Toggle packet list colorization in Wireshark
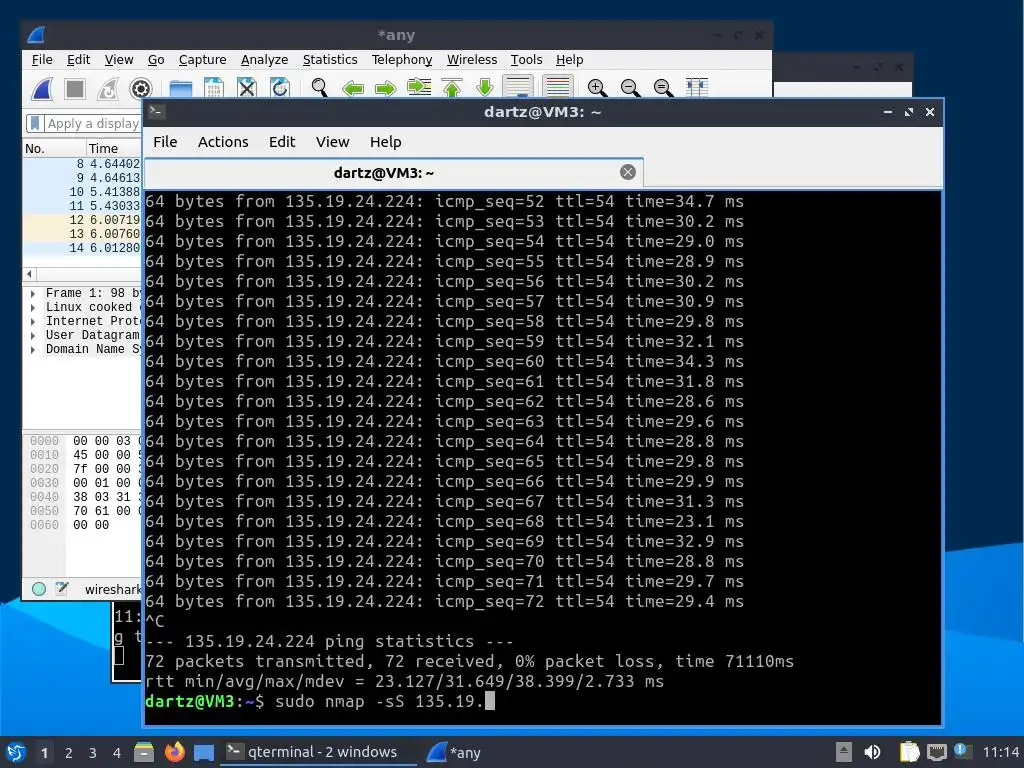The image size is (1024, 768). pyautogui.click(x=558, y=87)
